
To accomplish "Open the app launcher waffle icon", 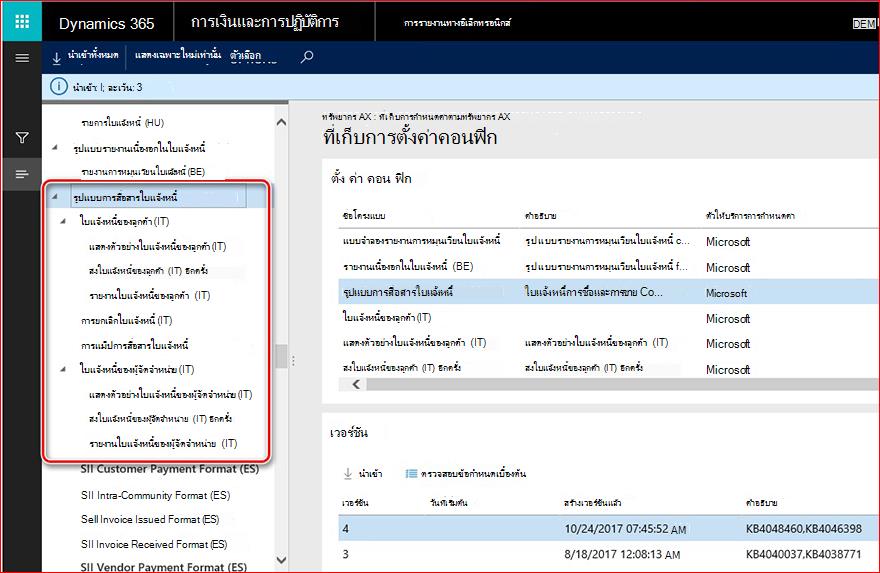I will click(x=22, y=22).
